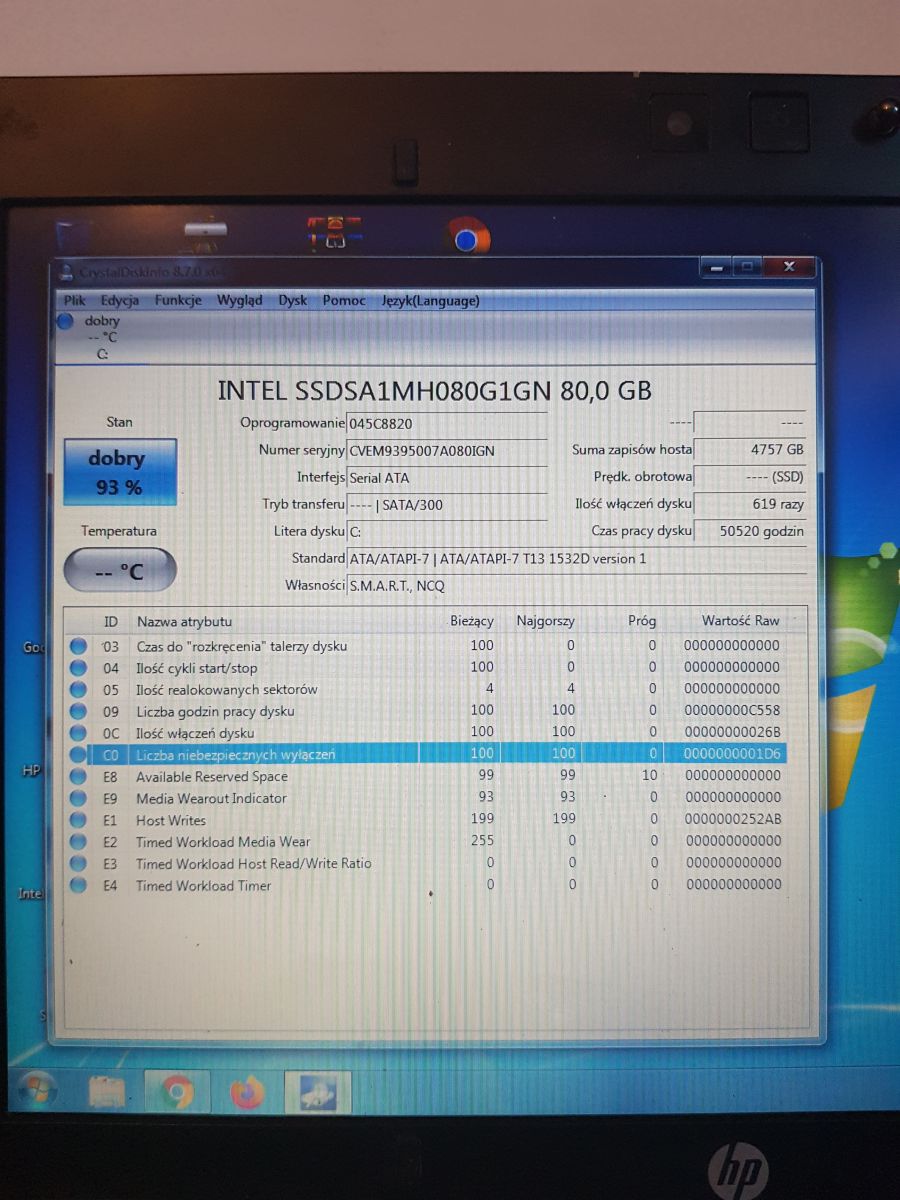Open the Pomoc menu
The image size is (900, 1200).
click(x=343, y=300)
